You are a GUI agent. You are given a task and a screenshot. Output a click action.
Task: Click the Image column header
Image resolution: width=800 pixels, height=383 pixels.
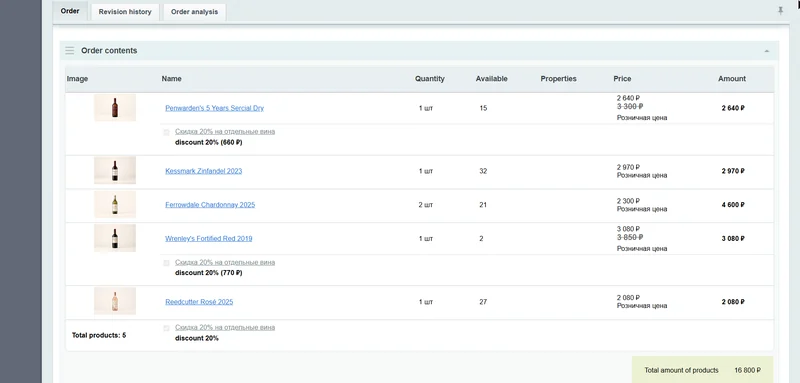(78, 79)
